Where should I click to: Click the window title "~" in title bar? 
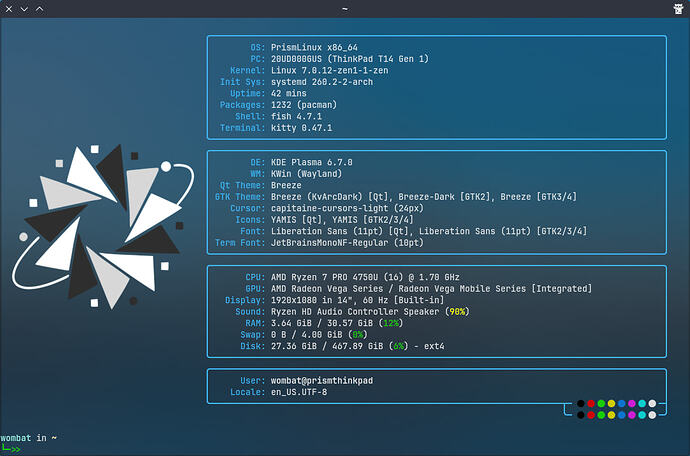(345, 9)
